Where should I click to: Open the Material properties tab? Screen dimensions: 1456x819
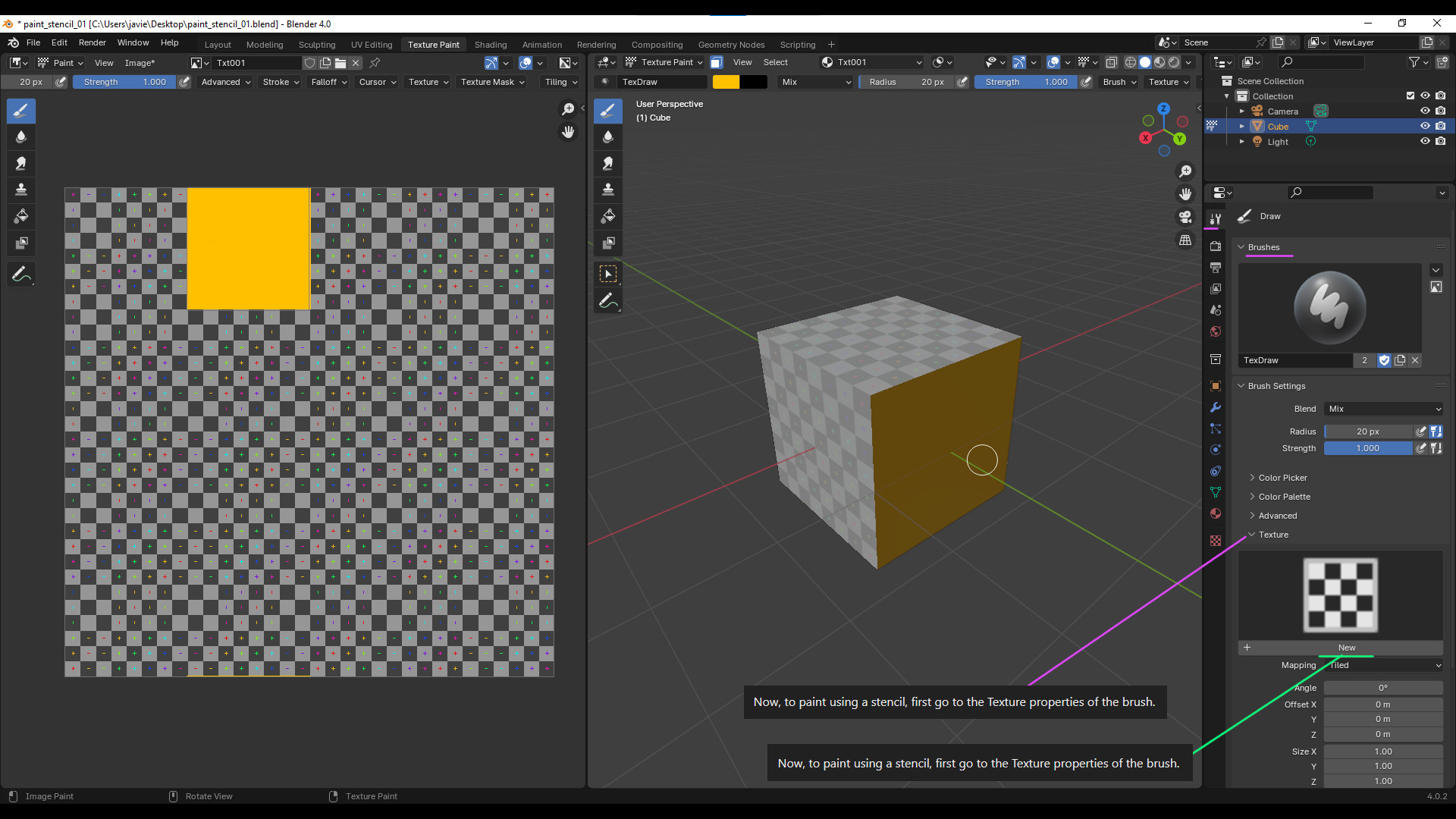point(1216,513)
